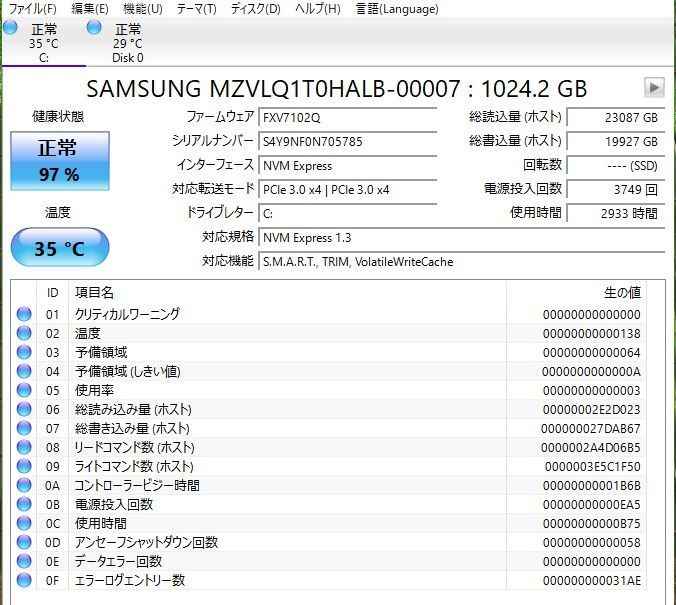
Task: Click the transfer mode field PCIe 3.0 x4
Action: click(x=347, y=190)
